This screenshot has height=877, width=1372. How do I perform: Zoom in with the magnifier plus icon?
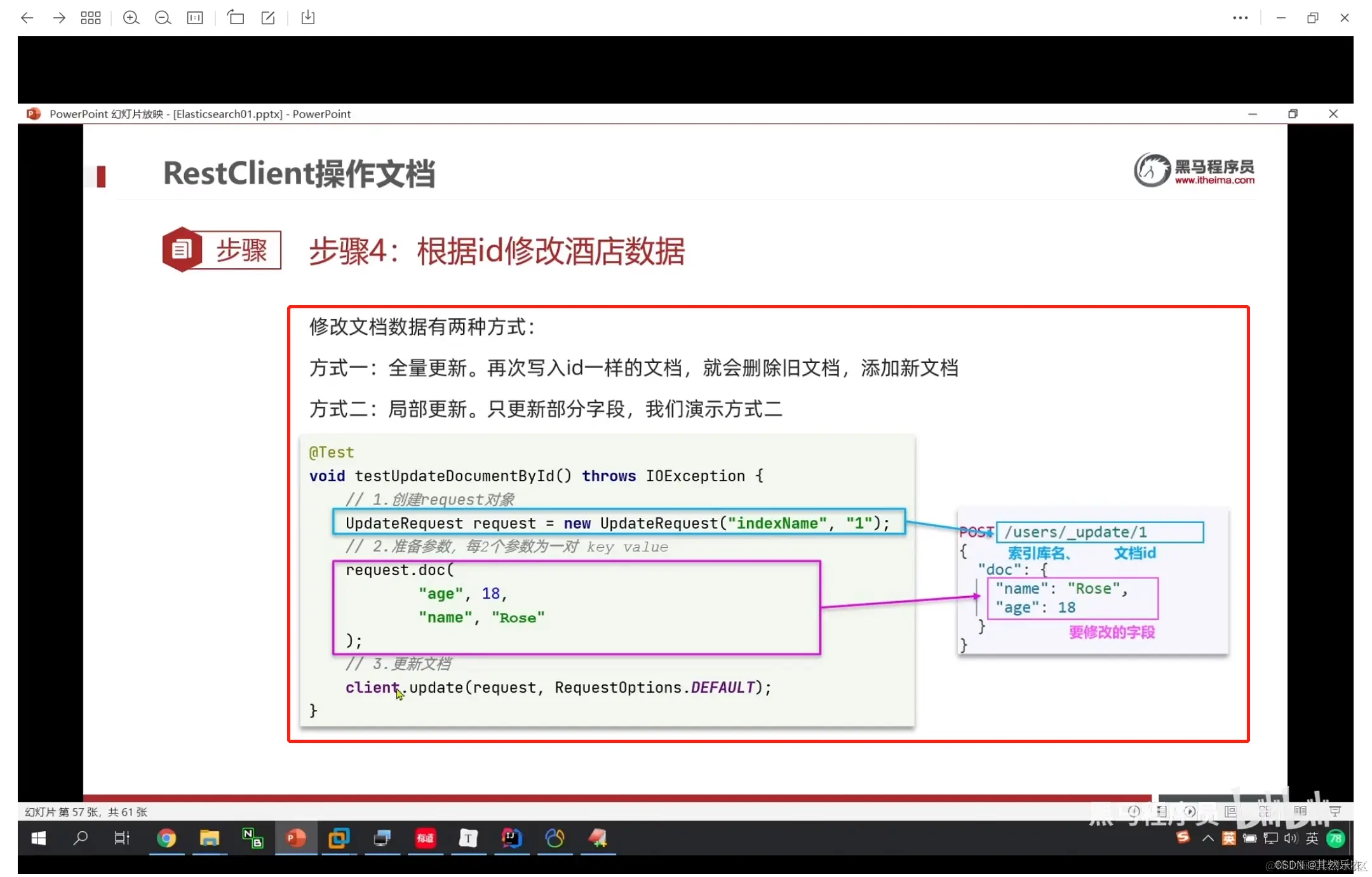point(131,18)
